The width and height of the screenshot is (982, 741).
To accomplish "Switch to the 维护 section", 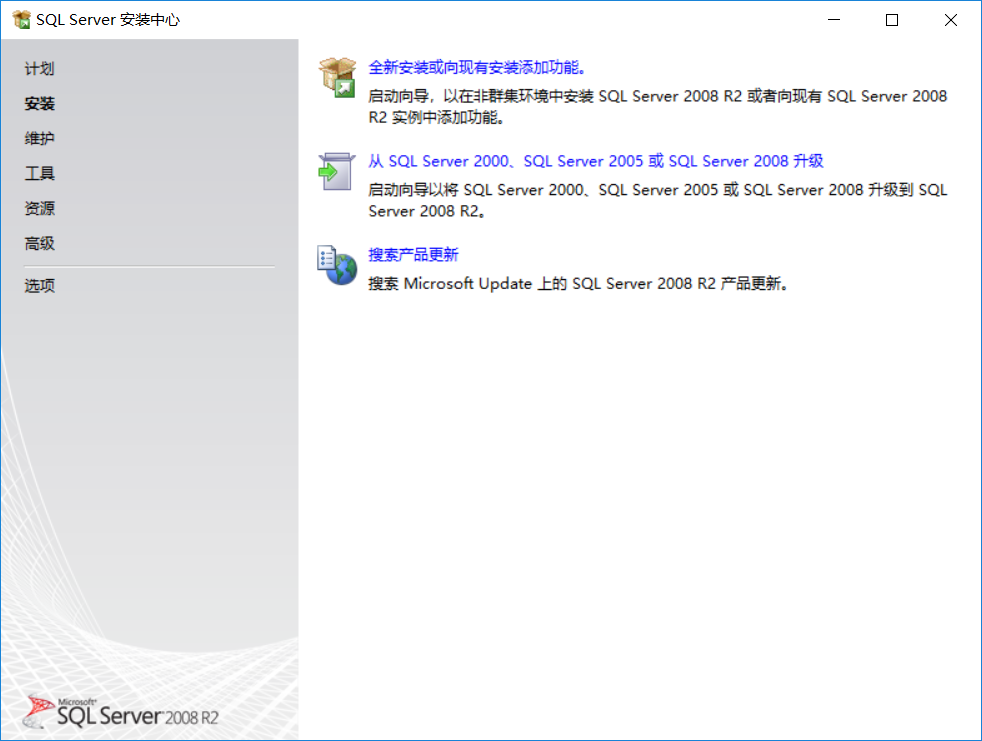I will [x=40, y=138].
